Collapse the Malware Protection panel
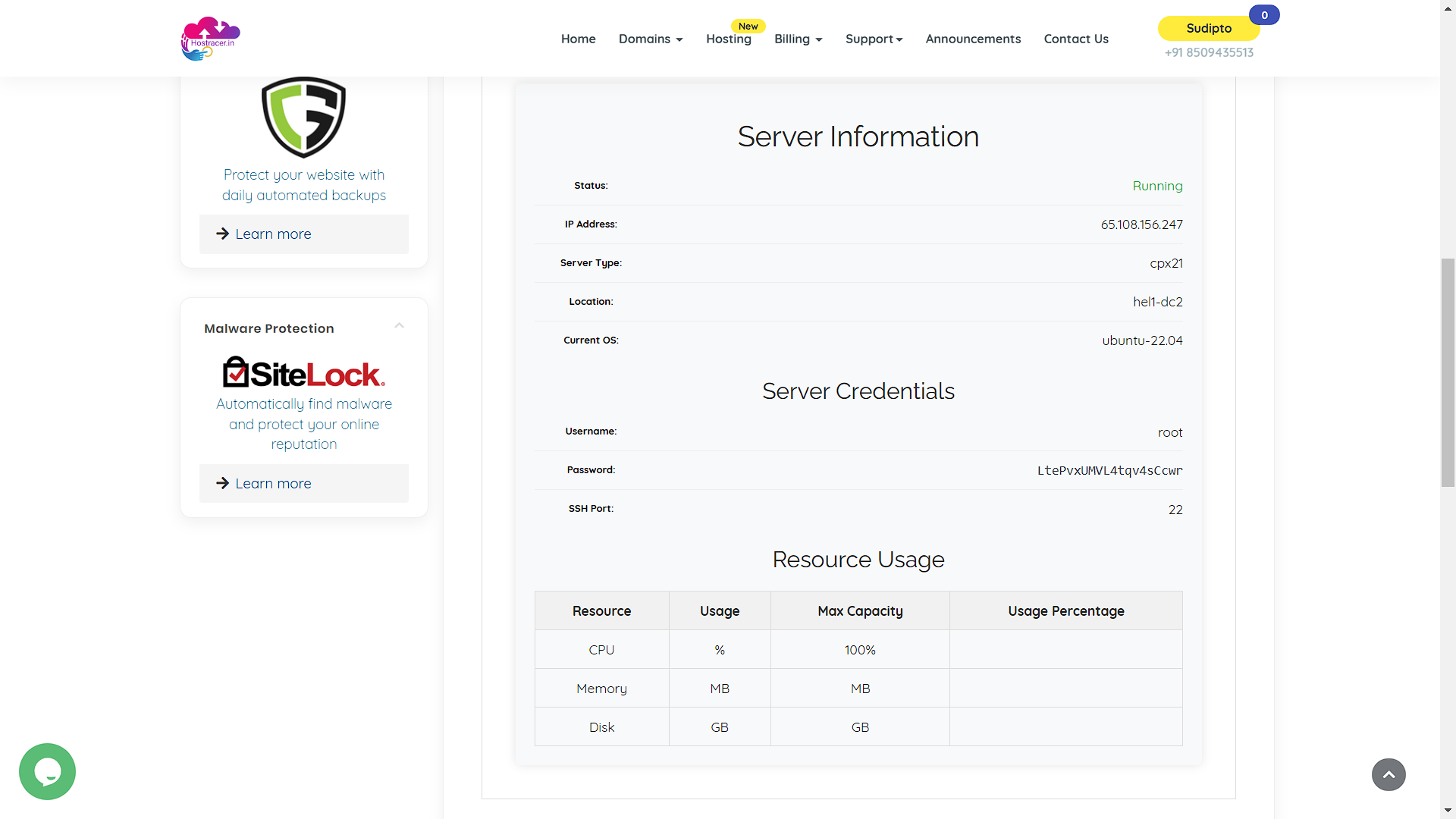1456x819 pixels. [399, 326]
